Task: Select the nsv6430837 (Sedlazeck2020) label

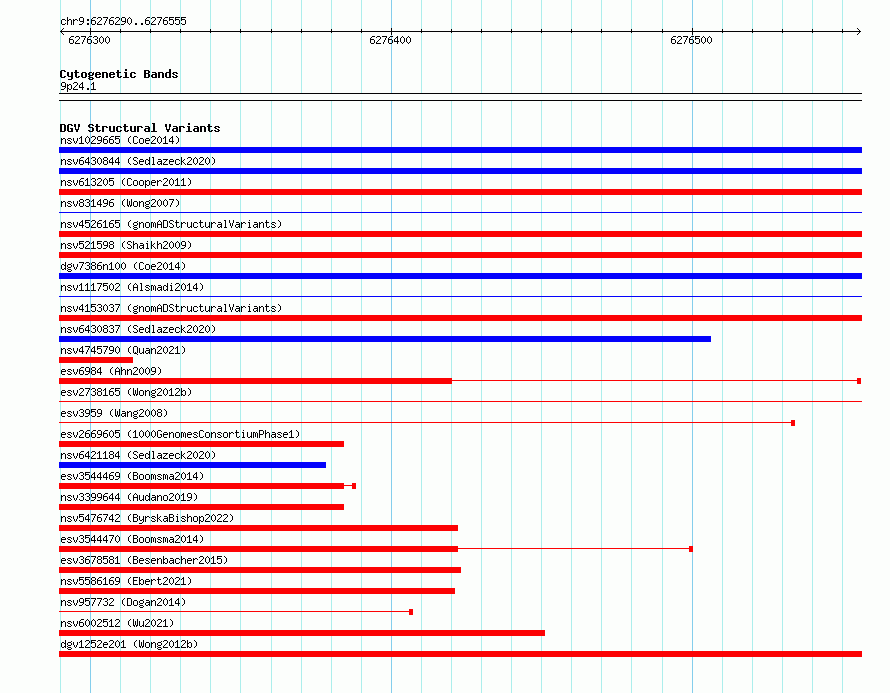Action: (x=138, y=329)
